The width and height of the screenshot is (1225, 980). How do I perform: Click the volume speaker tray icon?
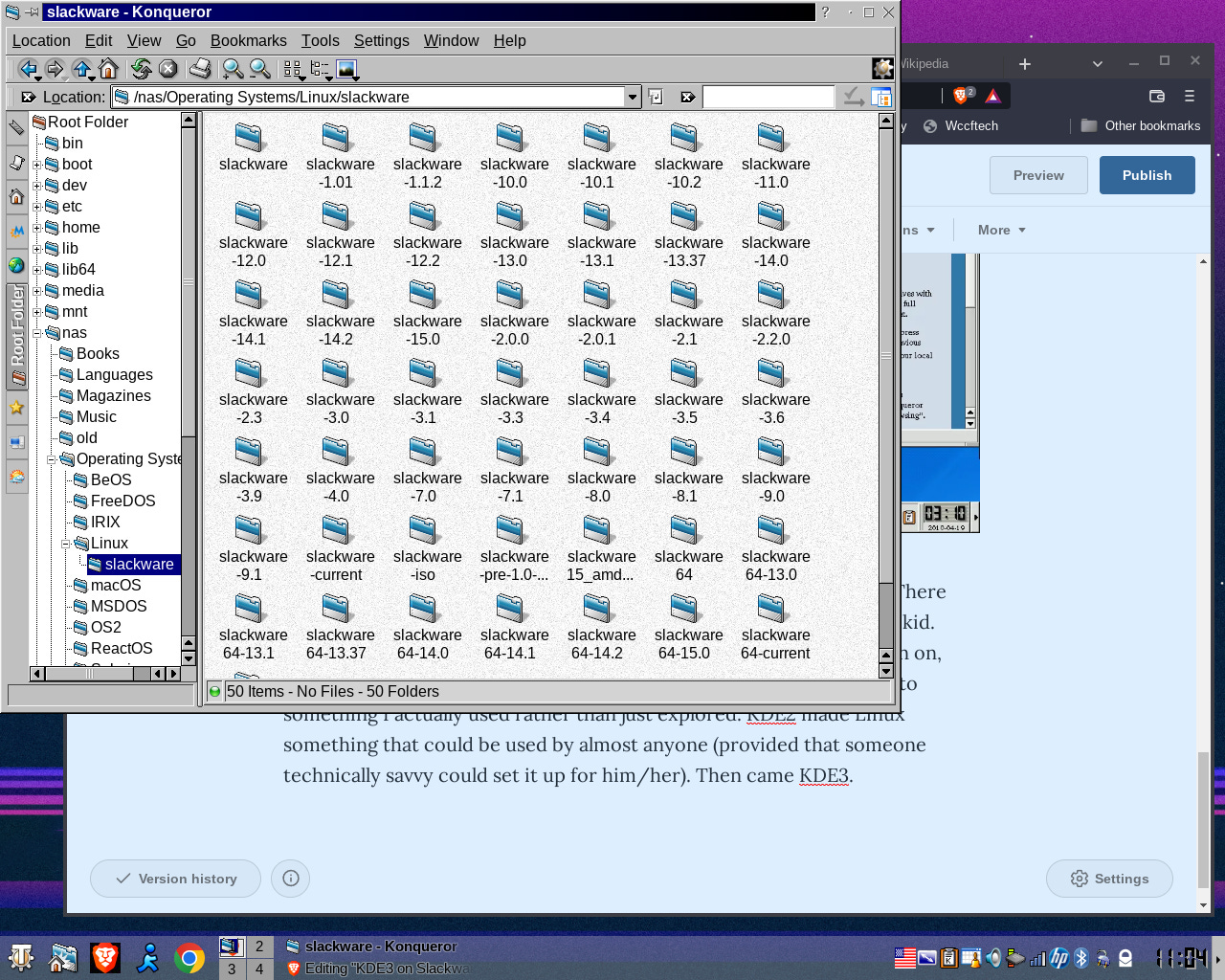click(993, 958)
